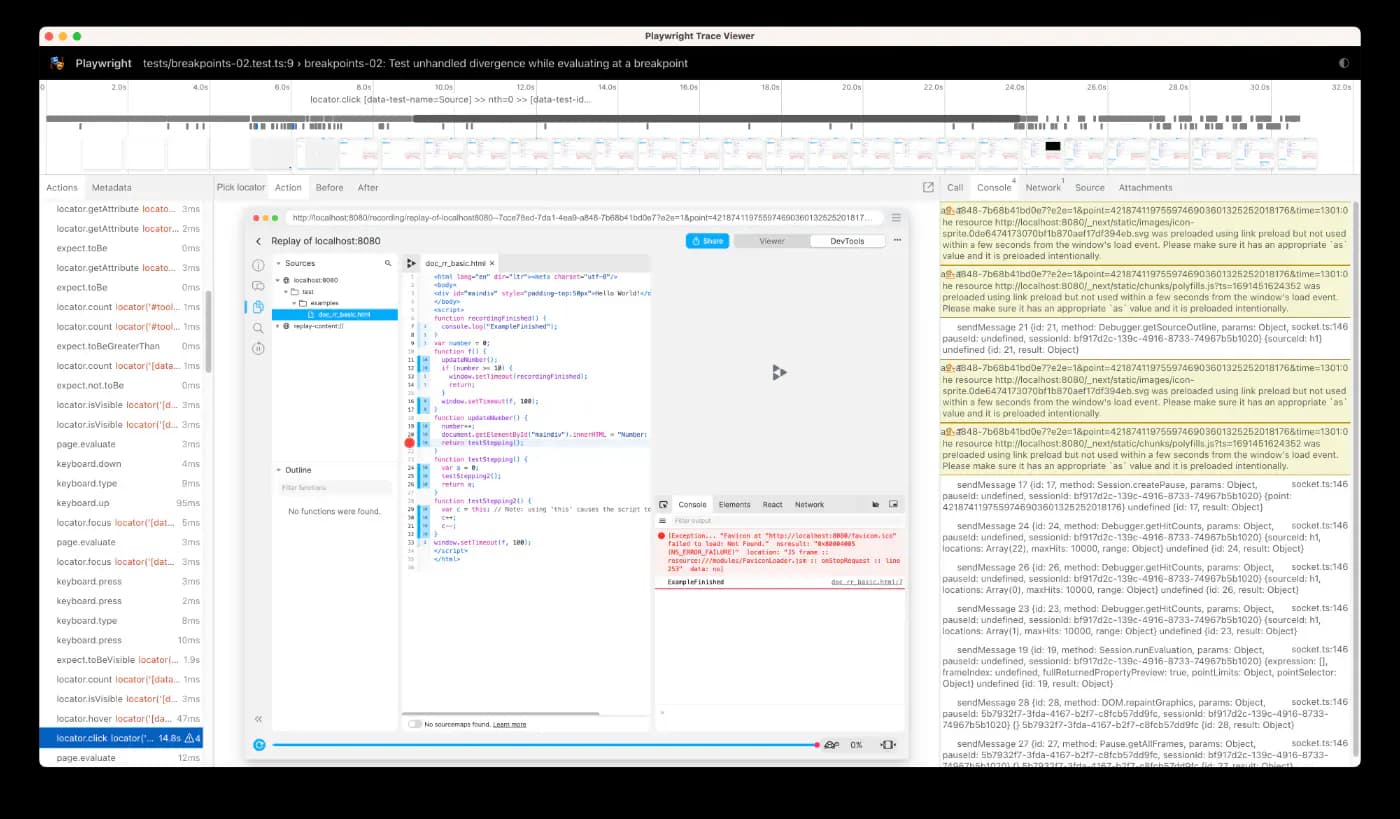Open the Network tab in the trace viewer
This screenshot has width=1400, height=819.
coord(1042,187)
